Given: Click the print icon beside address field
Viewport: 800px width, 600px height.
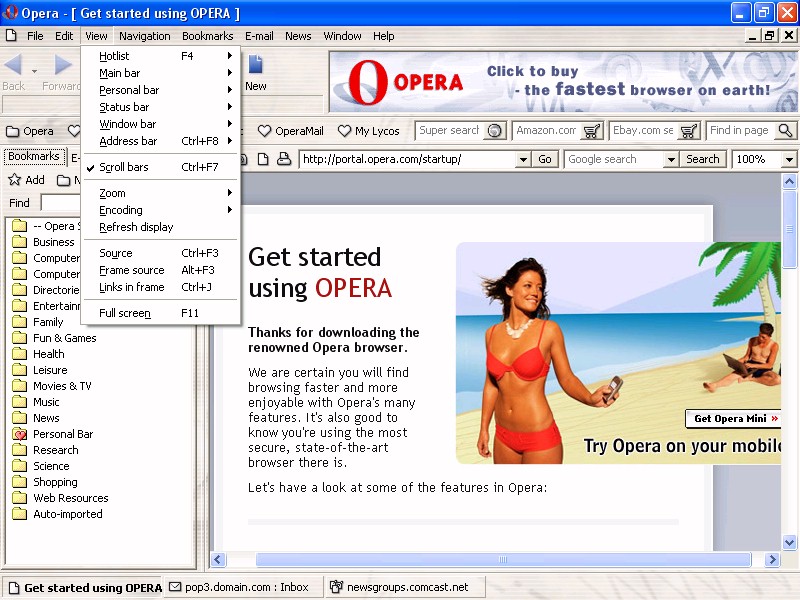Looking at the screenshot, I should point(283,159).
